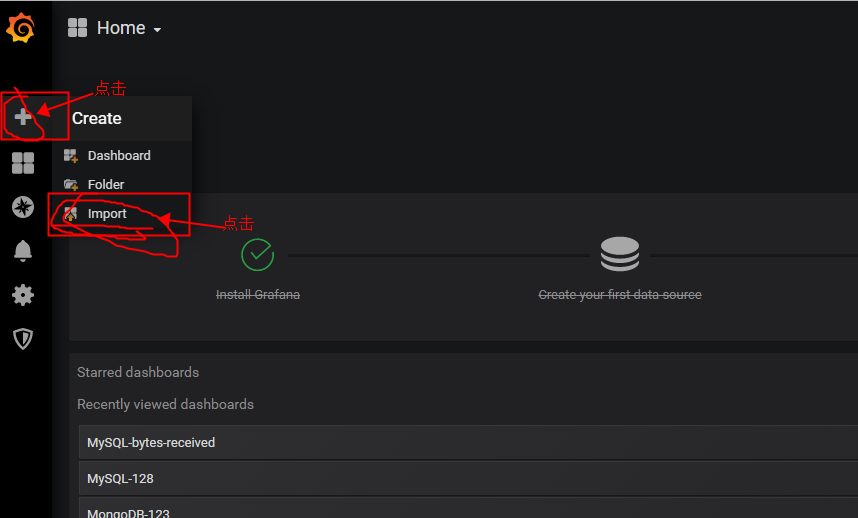Viewport: 858px width, 518px height.
Task: Open the Create plus icon in sidebar
Action: [x=23, y=117]
